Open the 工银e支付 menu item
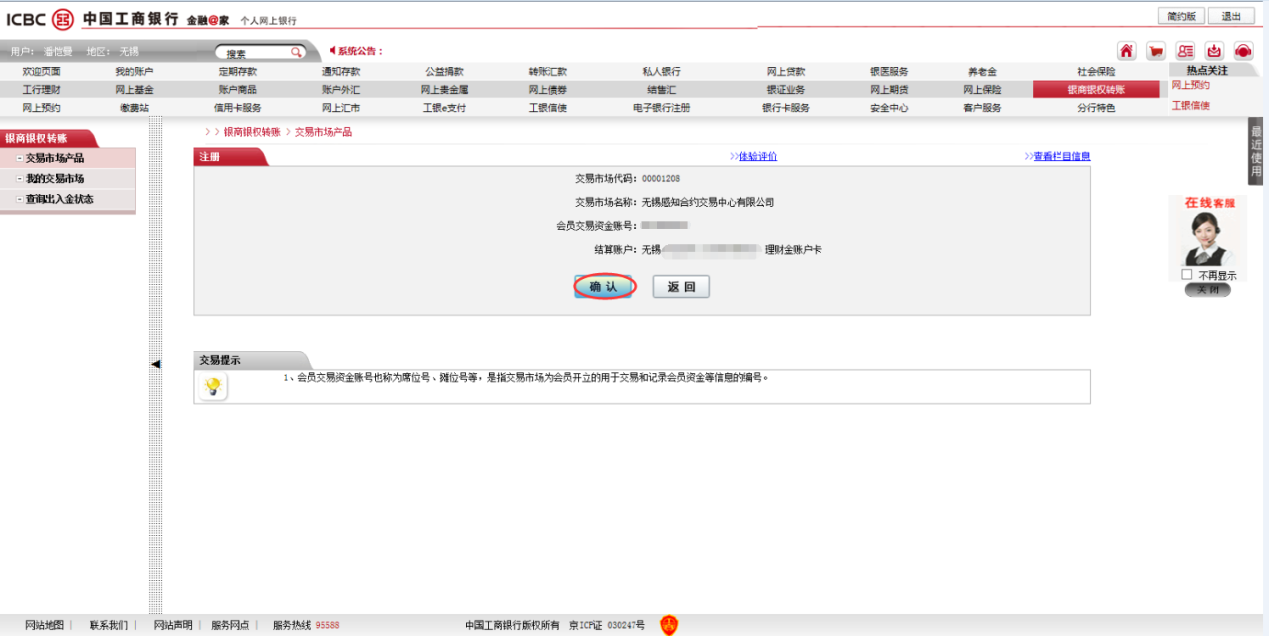 point(444,108)
